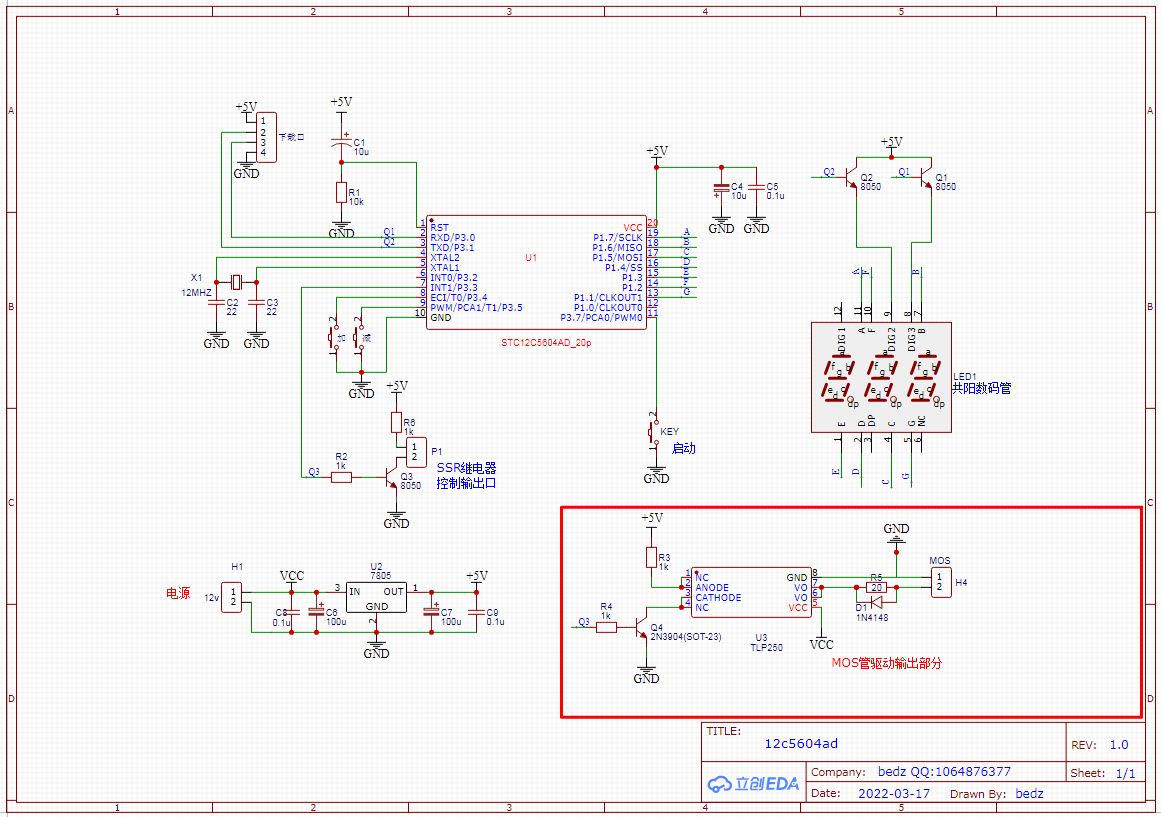Click the 立创EDA logo in title block

[x=754, y=784]
